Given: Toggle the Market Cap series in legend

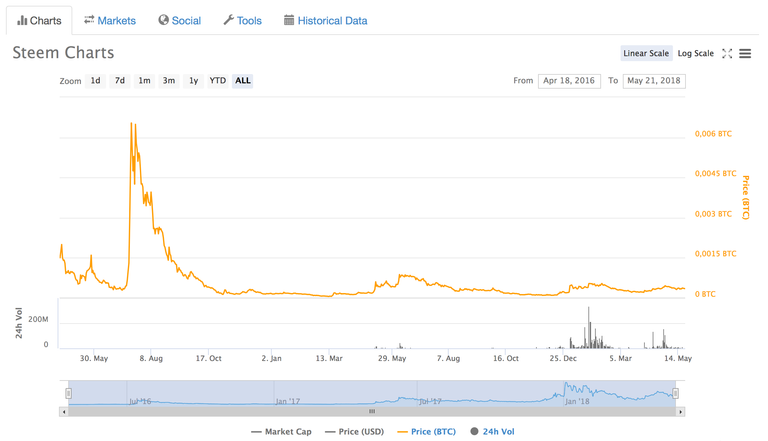Looking at the screenshot, I should pos(281,432).
